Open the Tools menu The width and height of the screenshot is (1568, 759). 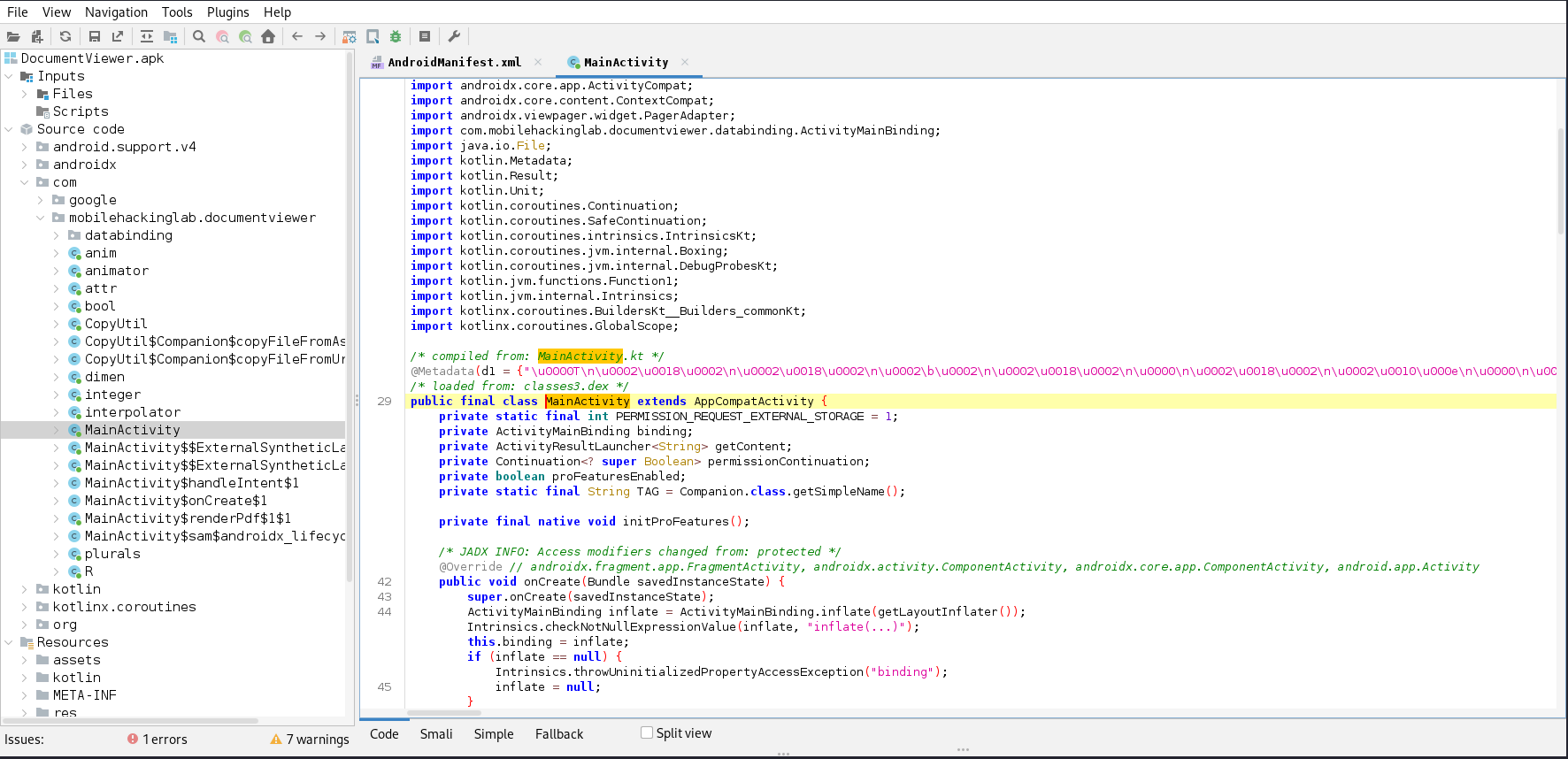pos(177,12)
